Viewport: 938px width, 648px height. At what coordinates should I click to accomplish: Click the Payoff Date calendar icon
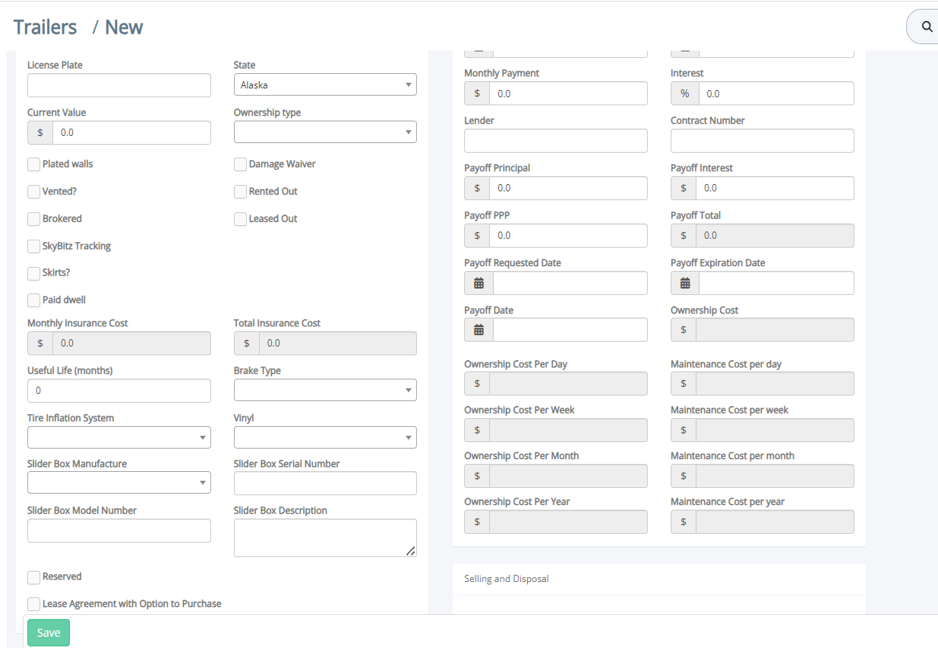point(479,330)
